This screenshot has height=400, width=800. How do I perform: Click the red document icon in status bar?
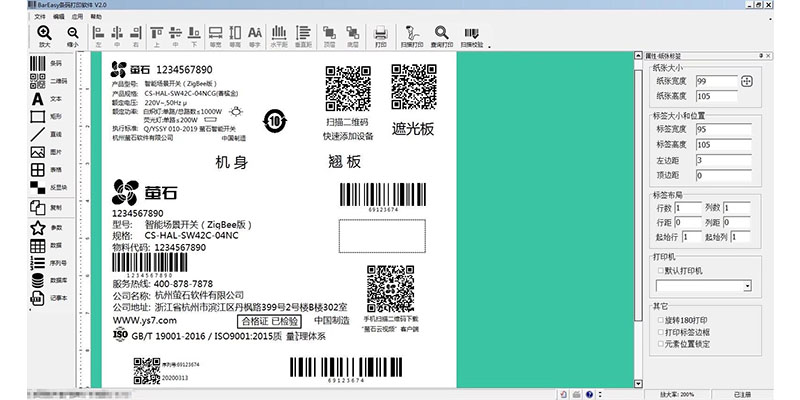point(563,394)
